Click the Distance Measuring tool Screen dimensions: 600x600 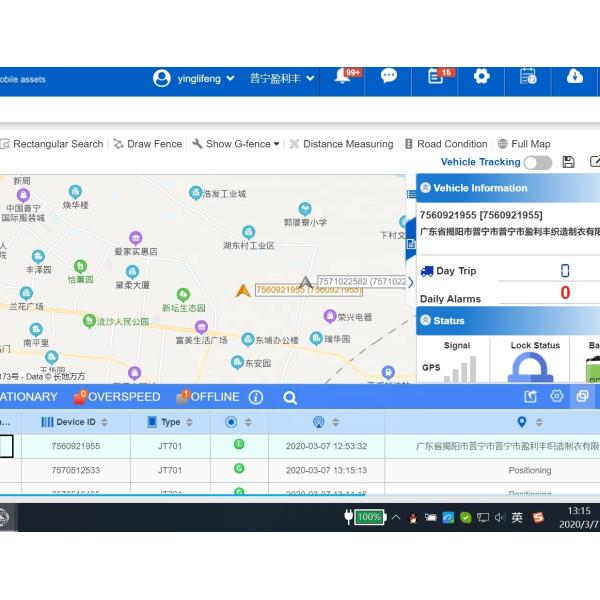pos(341,144)
